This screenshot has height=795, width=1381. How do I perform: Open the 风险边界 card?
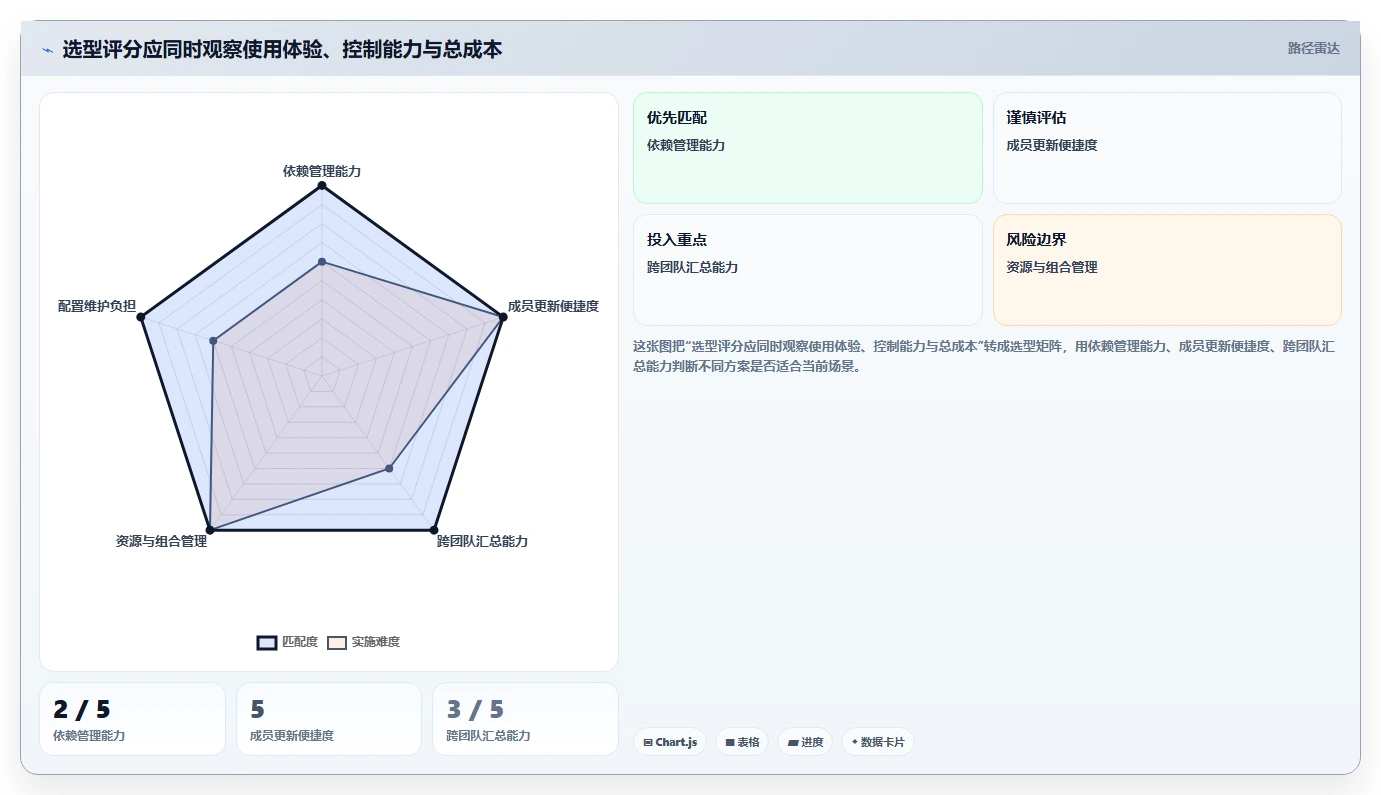1167,270
